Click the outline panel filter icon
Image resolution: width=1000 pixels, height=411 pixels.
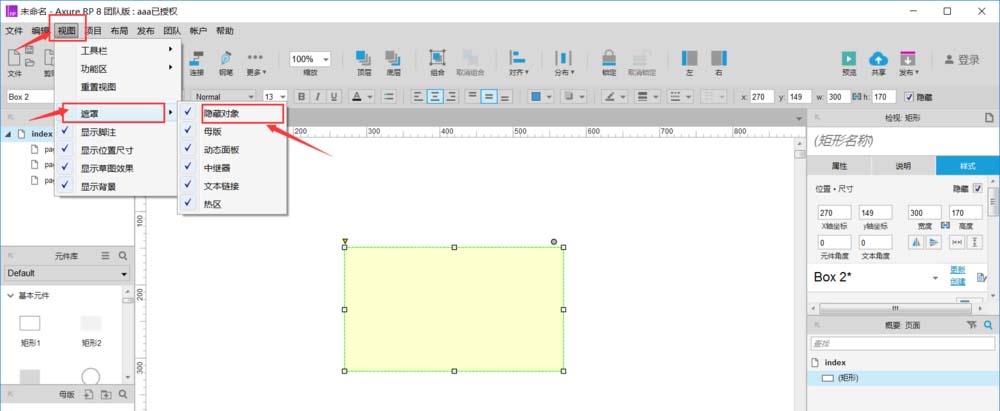click(971, 325)
